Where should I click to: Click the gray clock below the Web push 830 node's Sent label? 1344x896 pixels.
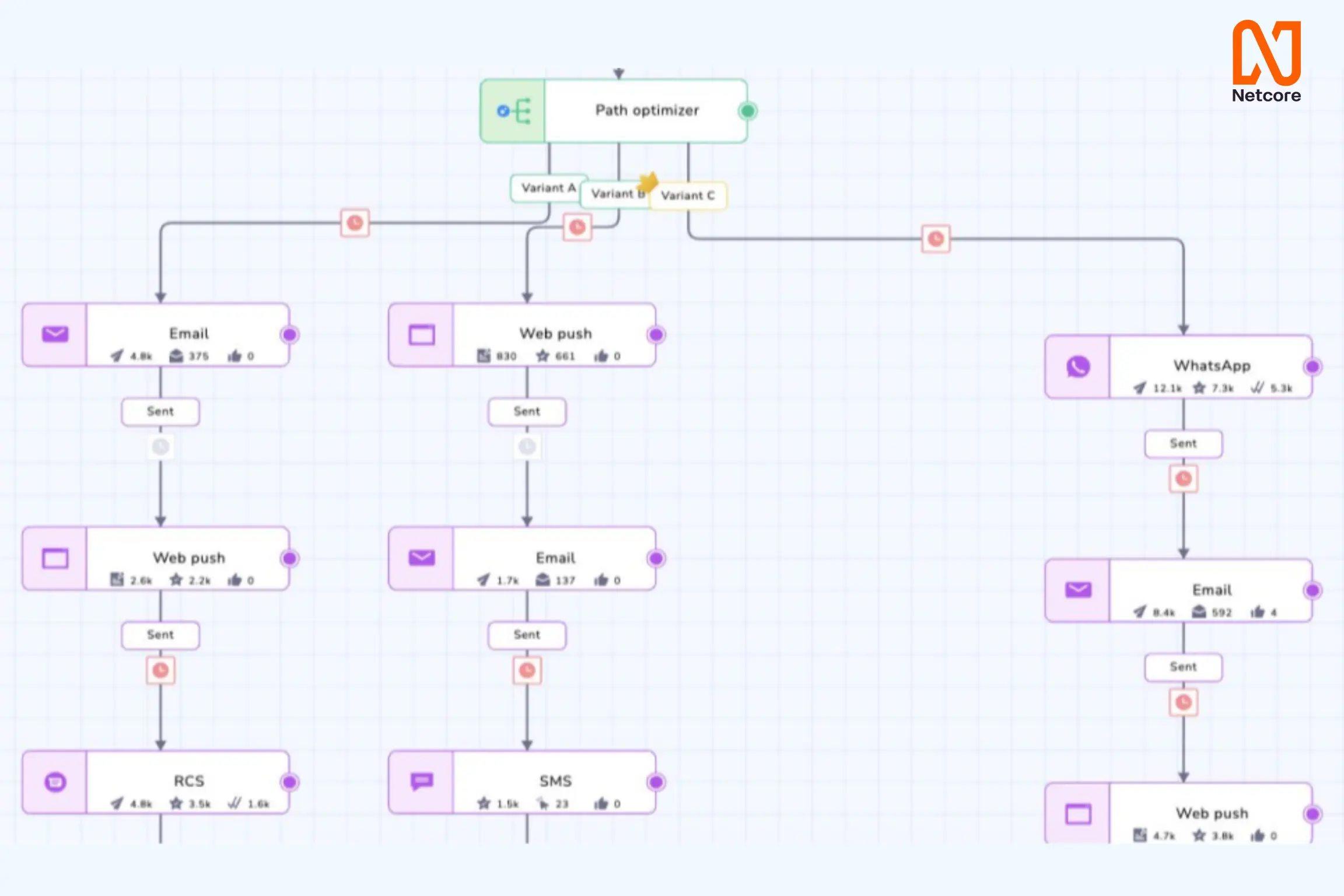coord(527,447)
